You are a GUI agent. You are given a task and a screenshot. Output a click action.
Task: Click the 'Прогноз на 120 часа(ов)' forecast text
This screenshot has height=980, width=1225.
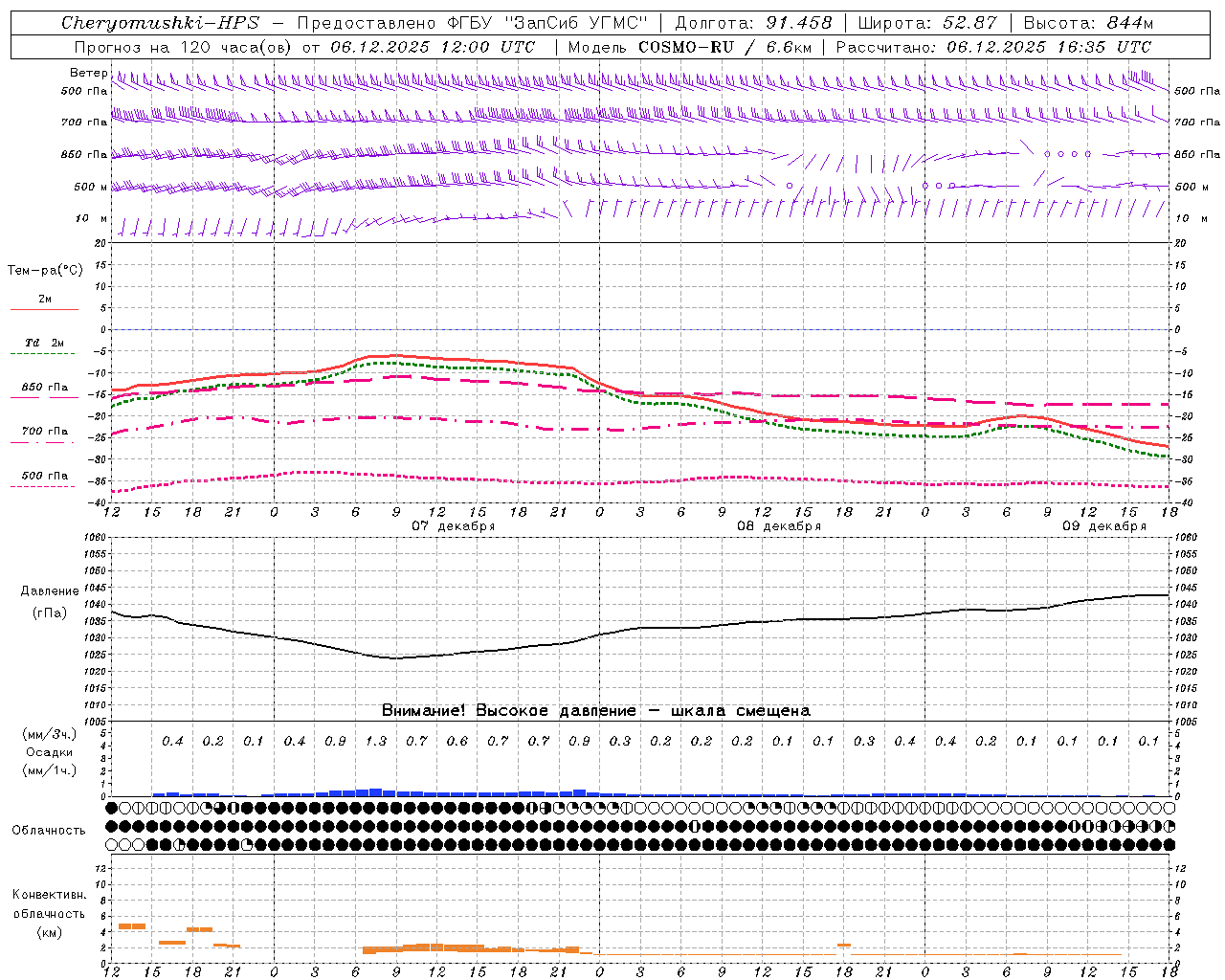coord(184,47)
